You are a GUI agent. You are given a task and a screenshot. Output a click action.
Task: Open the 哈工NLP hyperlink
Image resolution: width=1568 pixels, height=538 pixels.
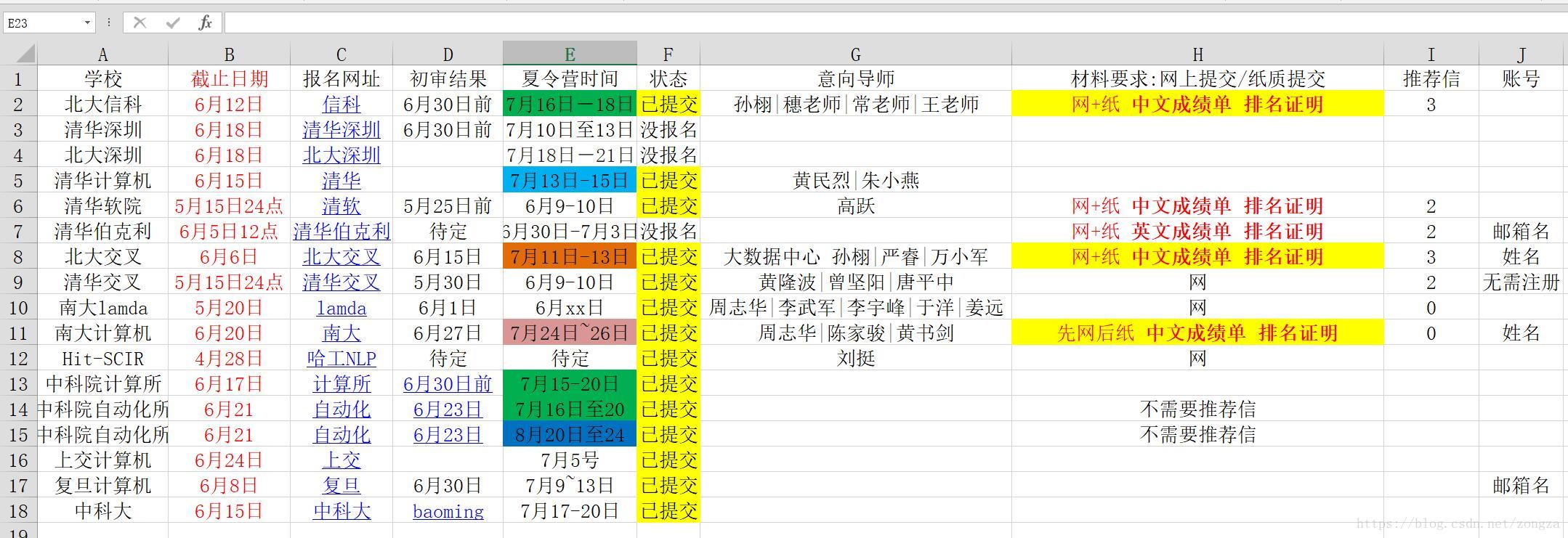click(x=341, y=359)
